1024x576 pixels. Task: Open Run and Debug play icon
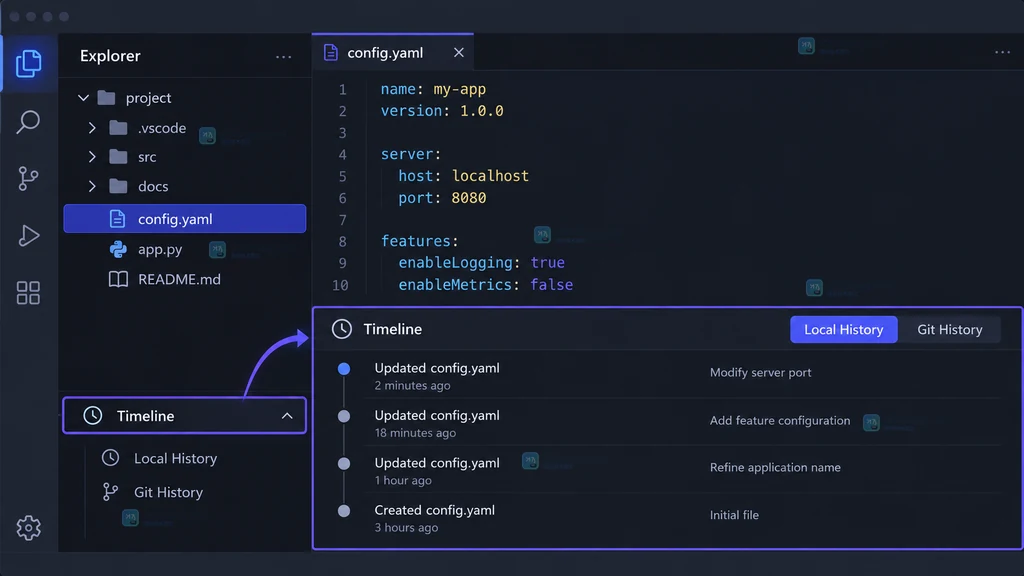[28, 235]
